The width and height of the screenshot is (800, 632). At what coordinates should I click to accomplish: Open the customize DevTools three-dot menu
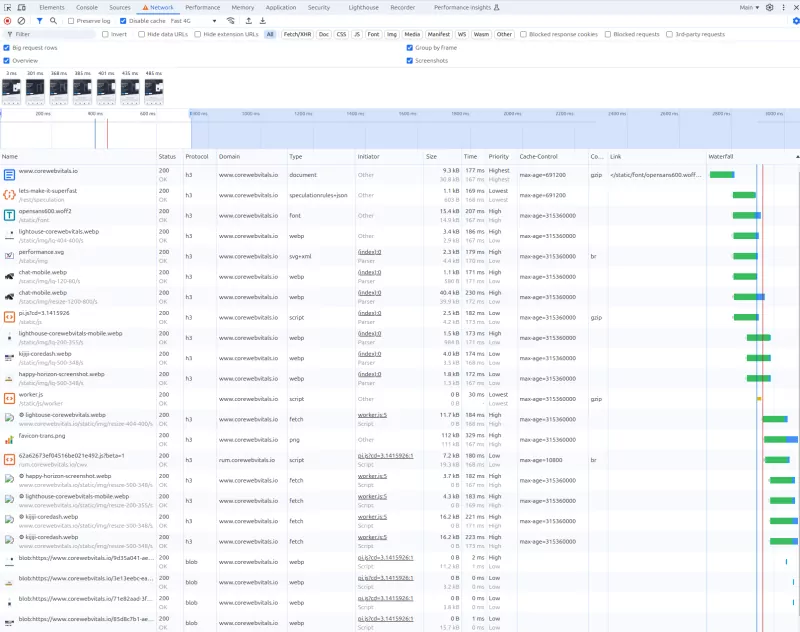click(784, 7)
